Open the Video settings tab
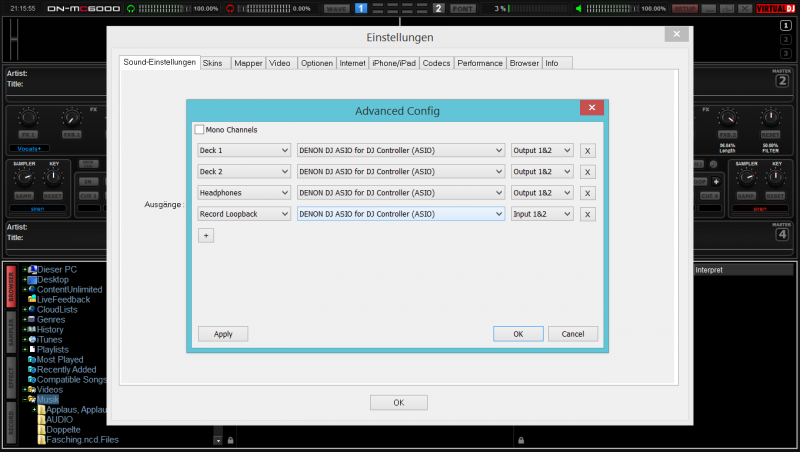Viewport: 800px width, 452px height. tap(280, 63)
